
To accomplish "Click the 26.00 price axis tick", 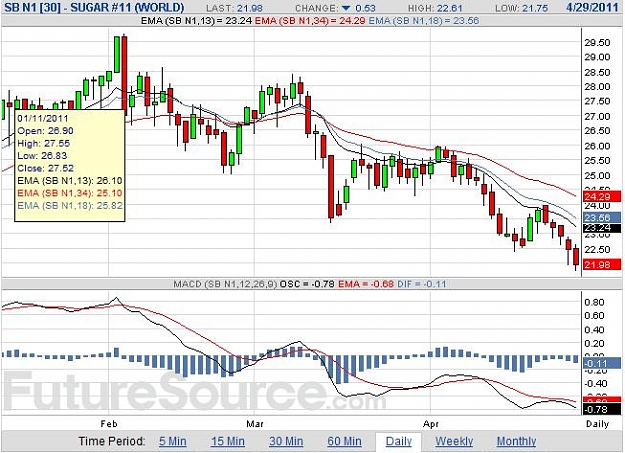I will pyautogui.click(x=597, y=146).
